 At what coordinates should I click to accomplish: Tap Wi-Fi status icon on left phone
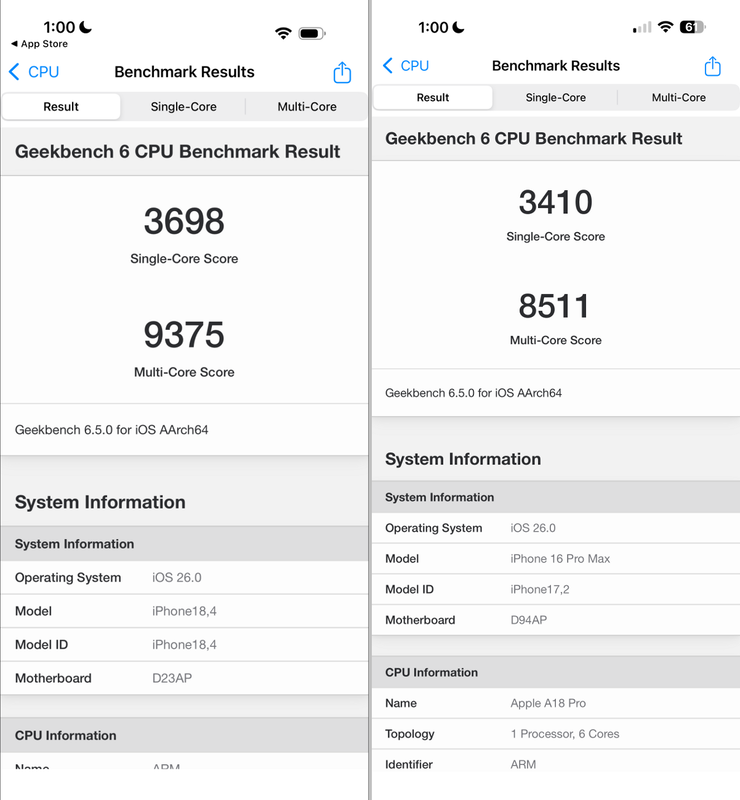[x=283, y=34]
